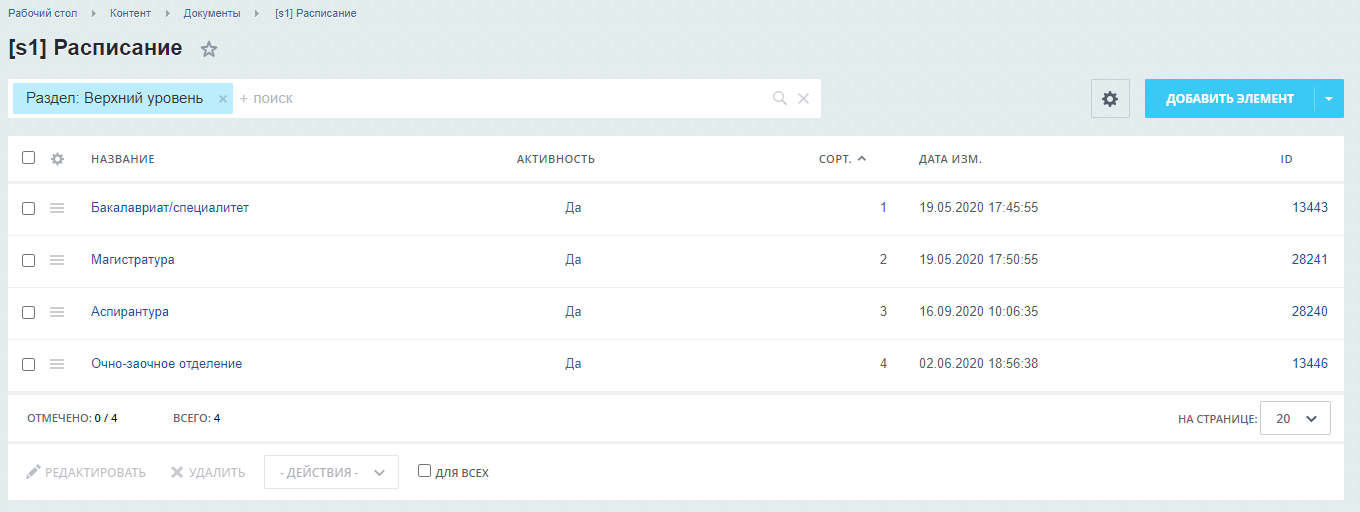Open row menu for Бакалавриат/специалитет
Image resolution: width=1360 pixels, height=512 pixels.
pos(57,208)
